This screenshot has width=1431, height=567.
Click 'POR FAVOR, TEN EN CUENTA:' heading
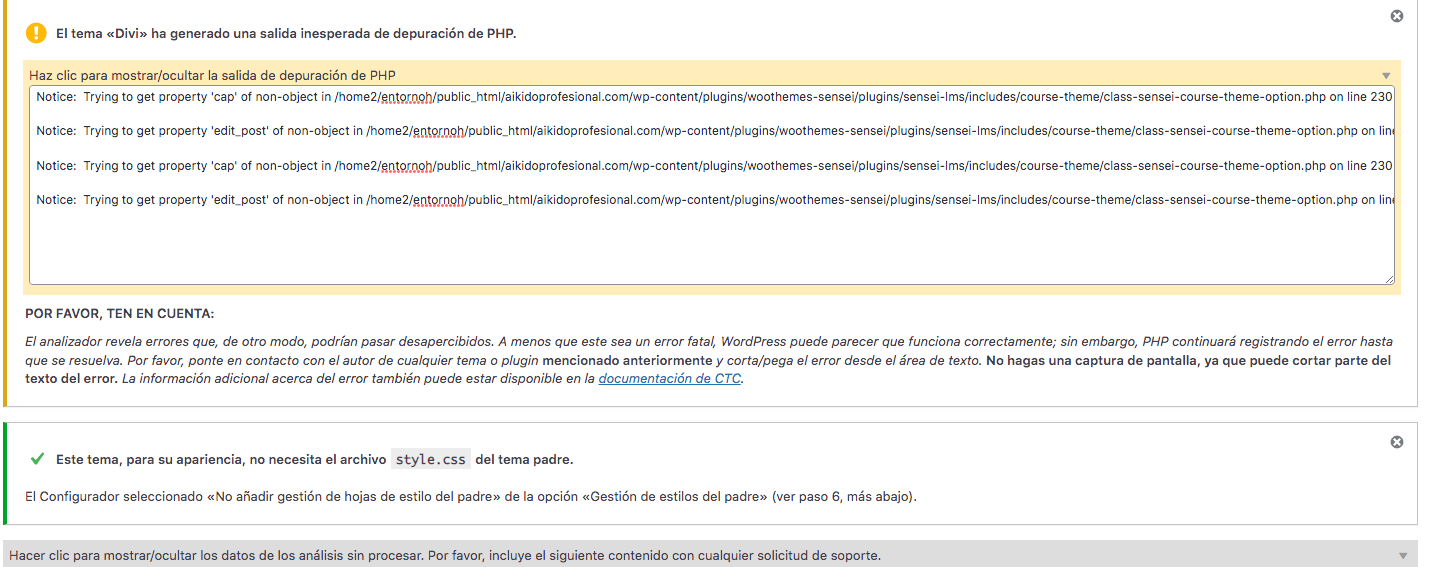click(x=119, y=314)
